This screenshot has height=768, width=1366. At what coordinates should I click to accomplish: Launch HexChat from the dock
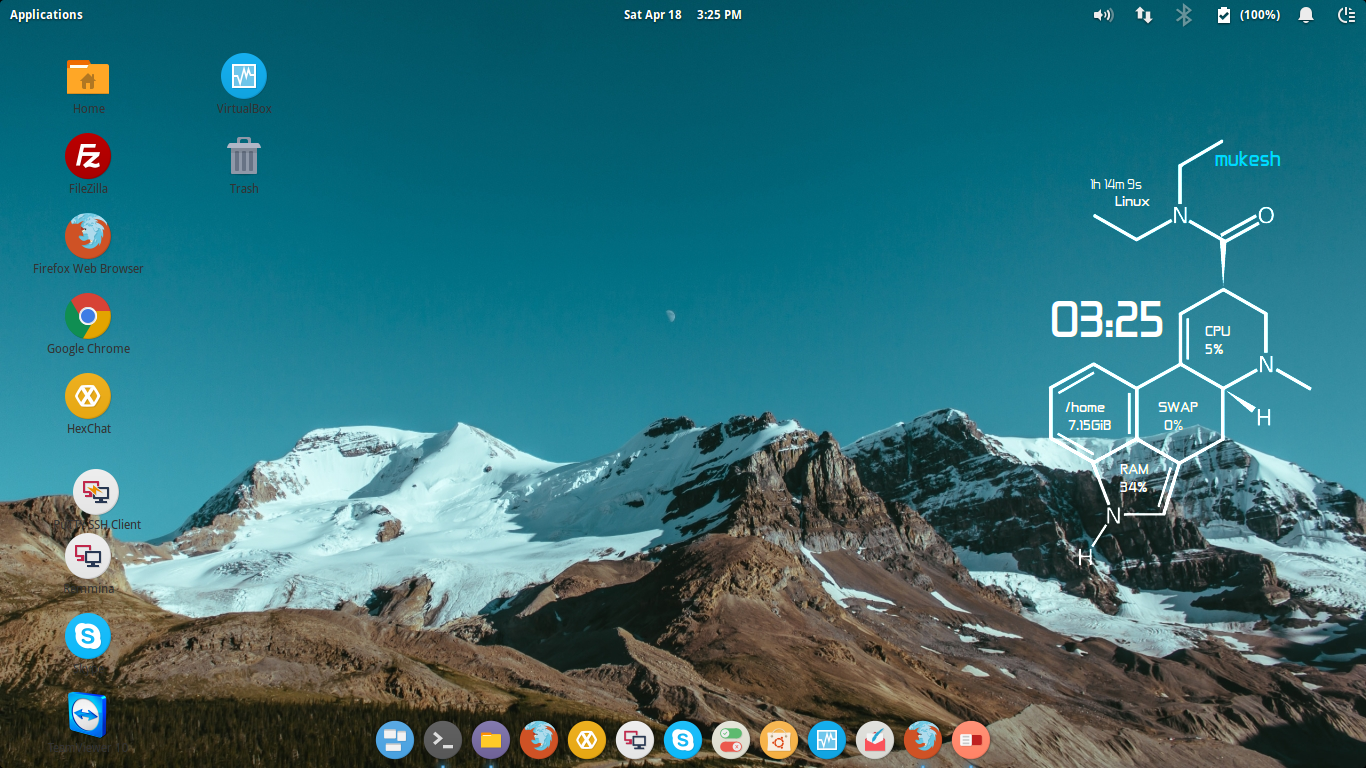[587, 740]
